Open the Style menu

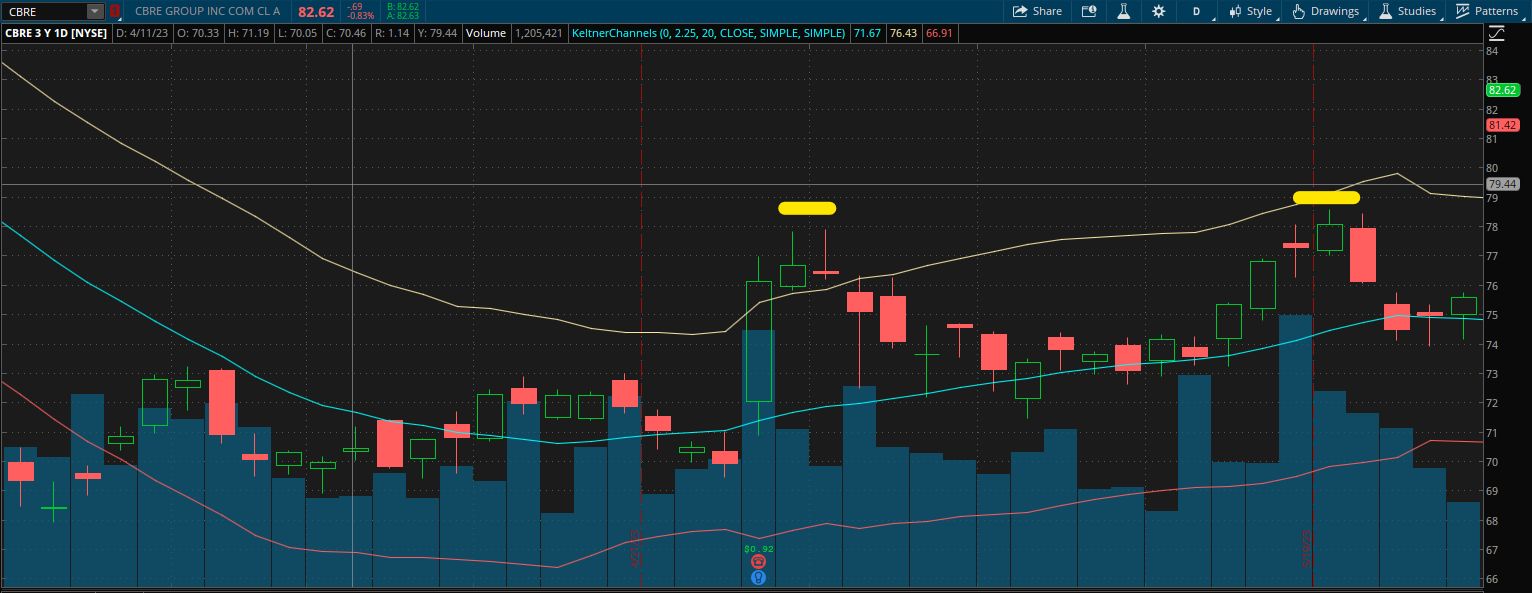[x=1250, y=11]
